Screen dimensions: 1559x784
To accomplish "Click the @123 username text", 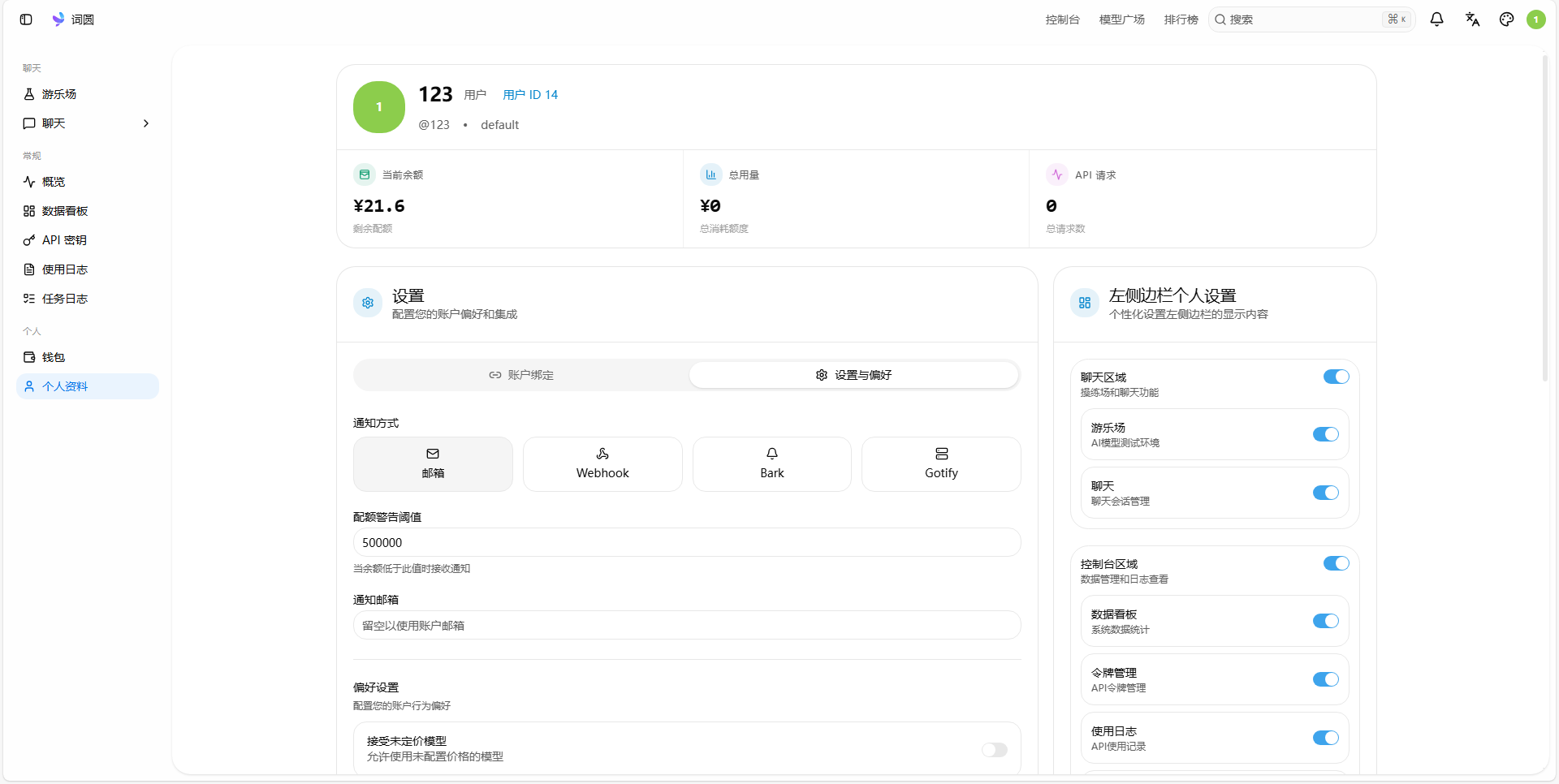I will tap(434, 125).
